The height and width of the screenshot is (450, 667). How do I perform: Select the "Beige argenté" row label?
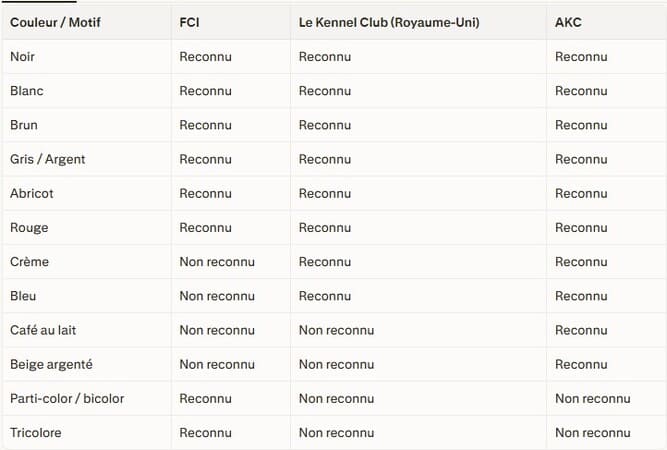[x=51, y=364]
